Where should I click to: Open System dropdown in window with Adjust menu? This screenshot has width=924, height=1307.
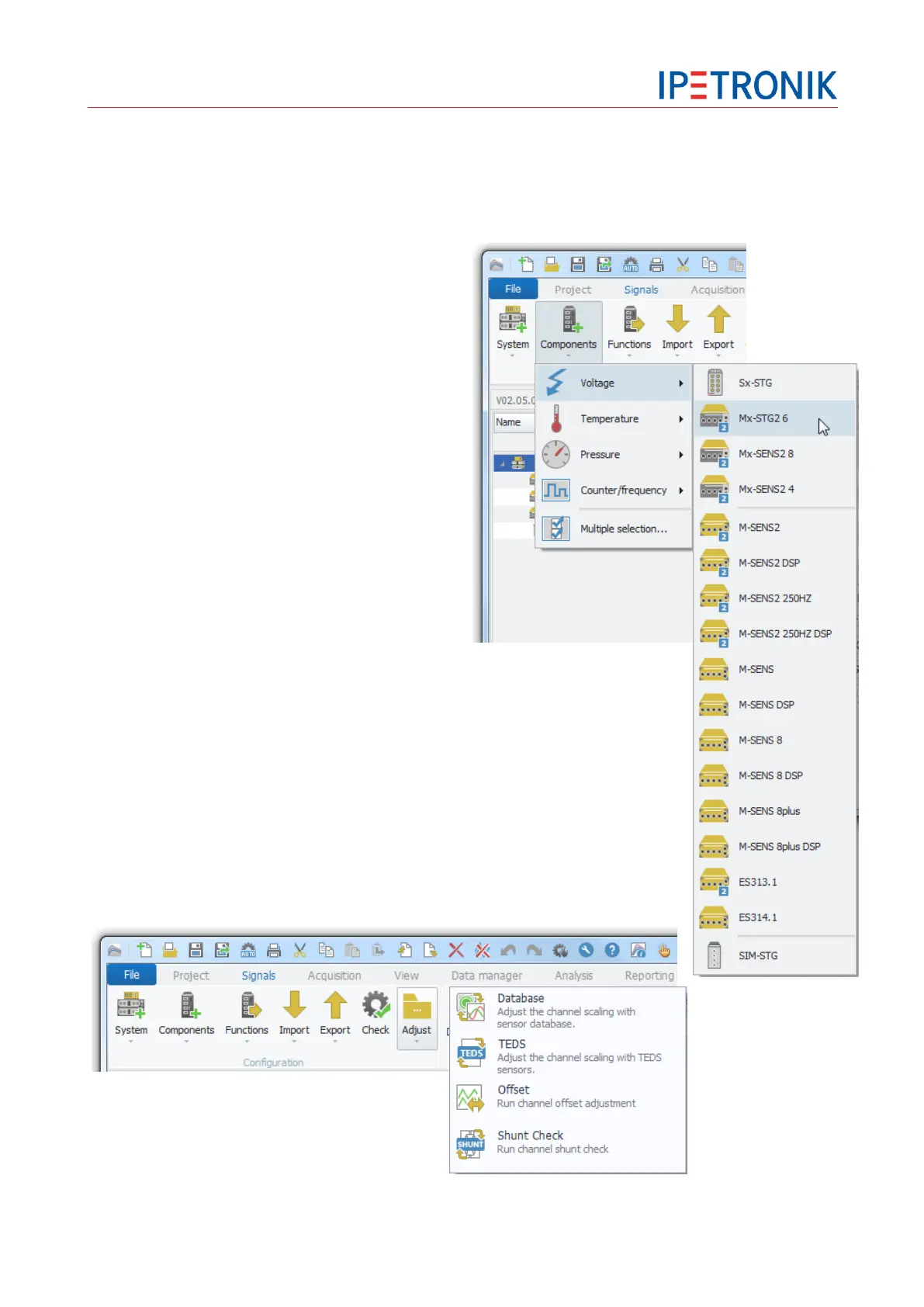(x=131, y=1017)
